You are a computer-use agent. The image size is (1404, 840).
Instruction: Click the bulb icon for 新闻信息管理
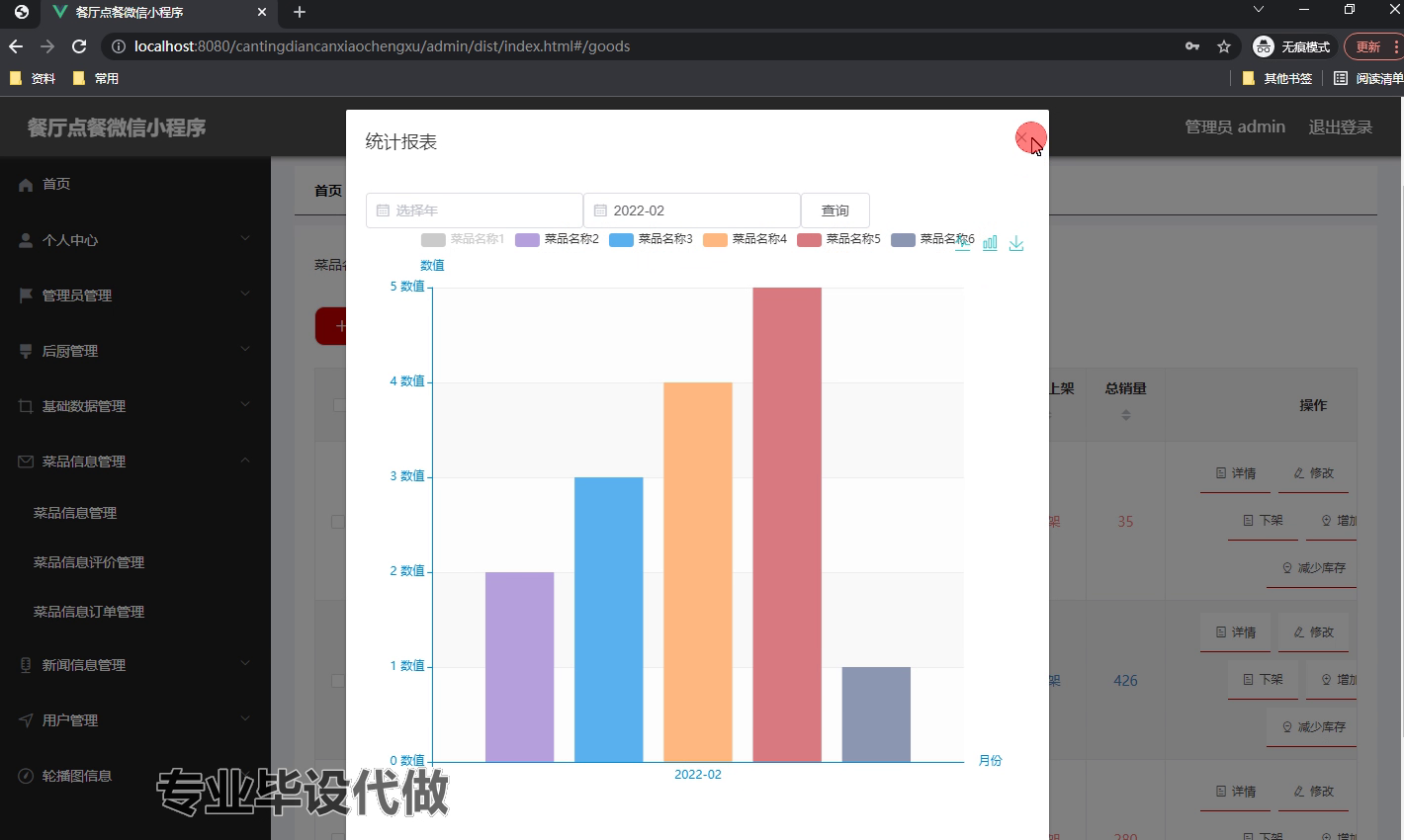[x=26, y=665]
